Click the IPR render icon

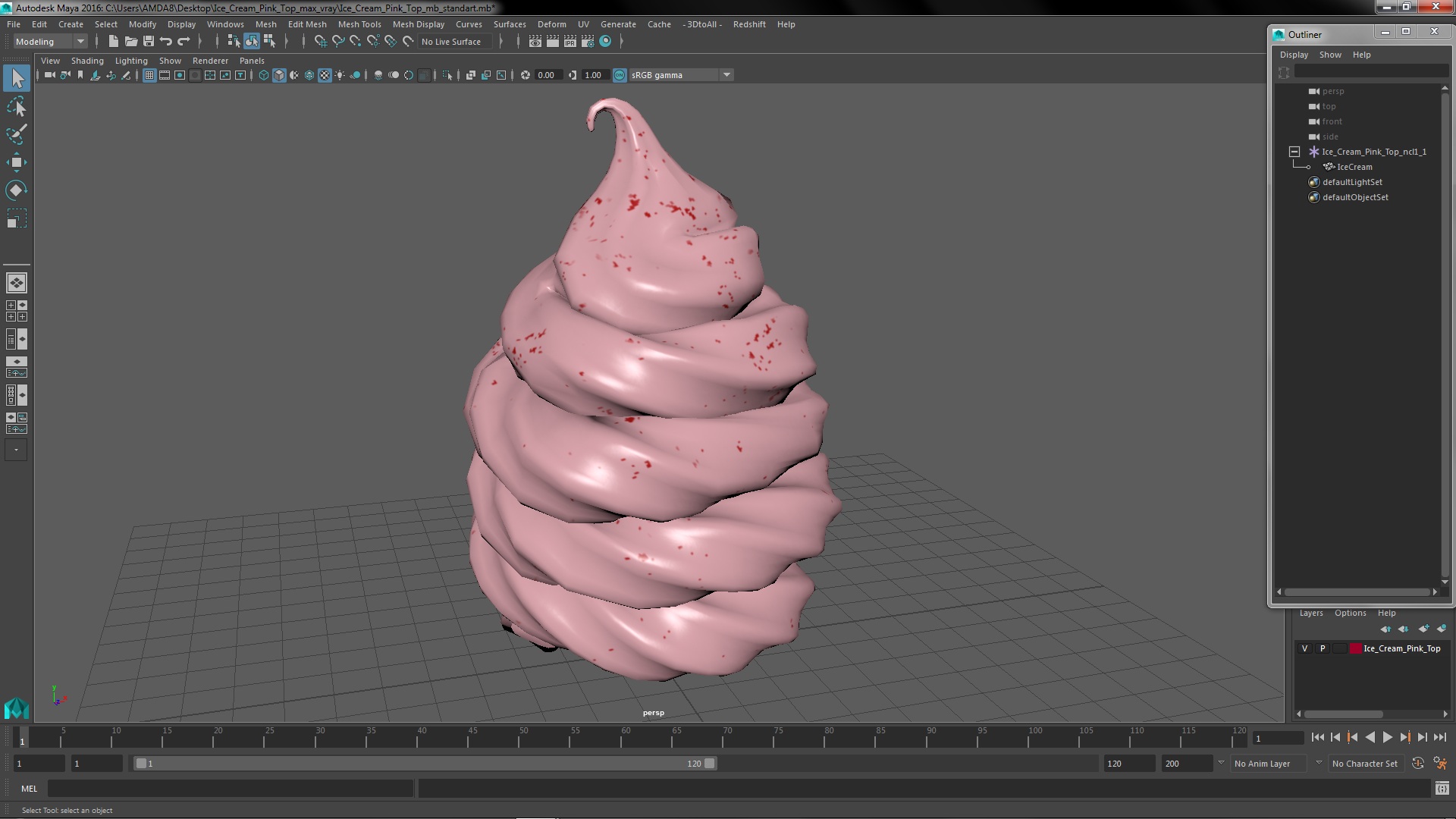pos(570,42)
